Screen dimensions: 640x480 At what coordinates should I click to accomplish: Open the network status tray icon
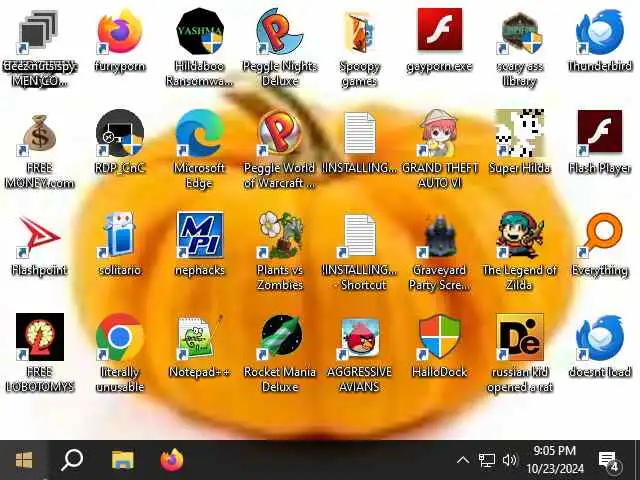(486, 460)
